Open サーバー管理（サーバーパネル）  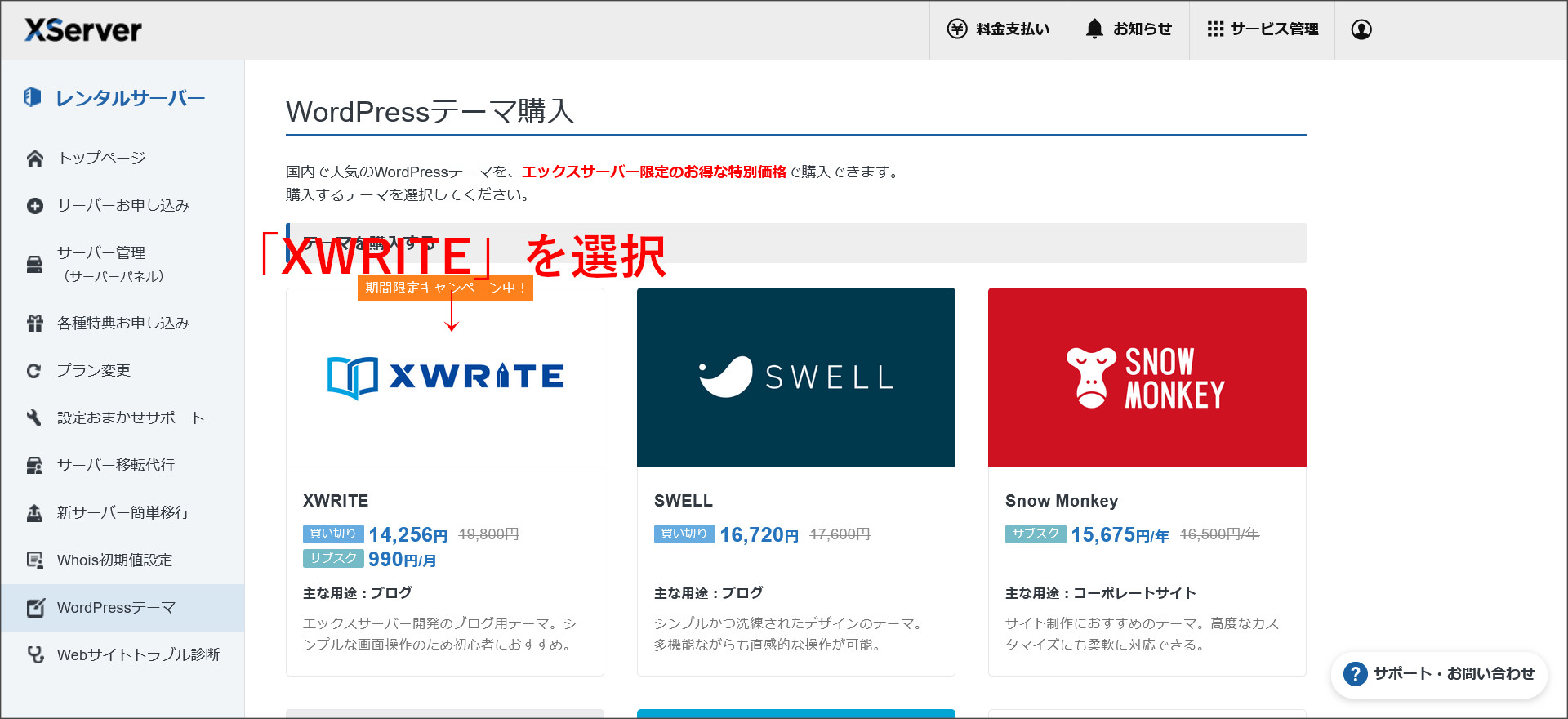coord(122,265)
